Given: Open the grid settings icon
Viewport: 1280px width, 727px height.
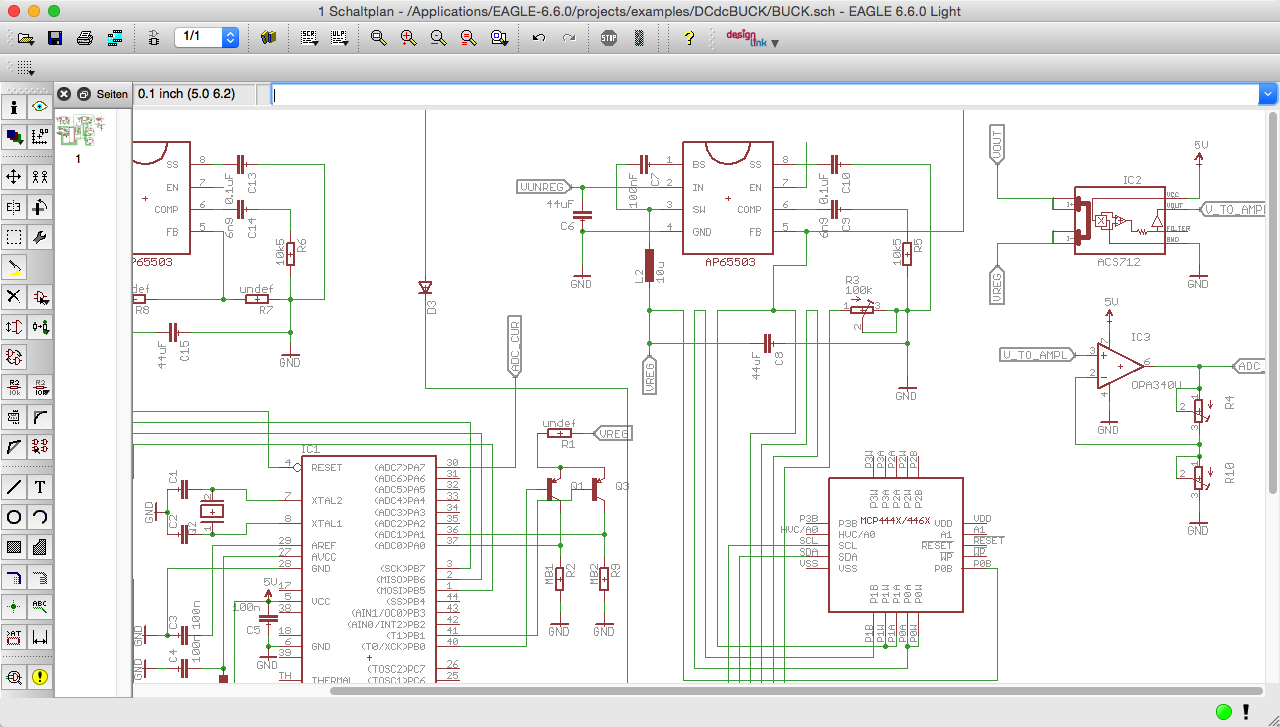Looking at the screenshot, I should click(x=26, y=68).
